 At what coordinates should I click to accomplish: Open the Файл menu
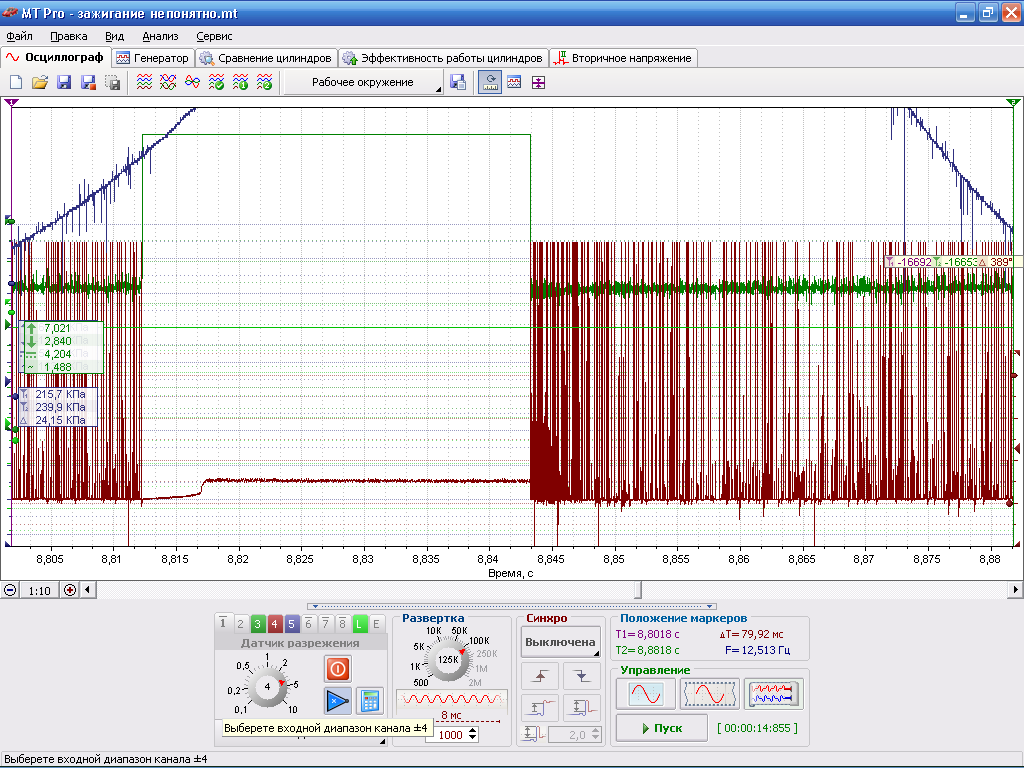pyautogui.click(x=19, y=37)
